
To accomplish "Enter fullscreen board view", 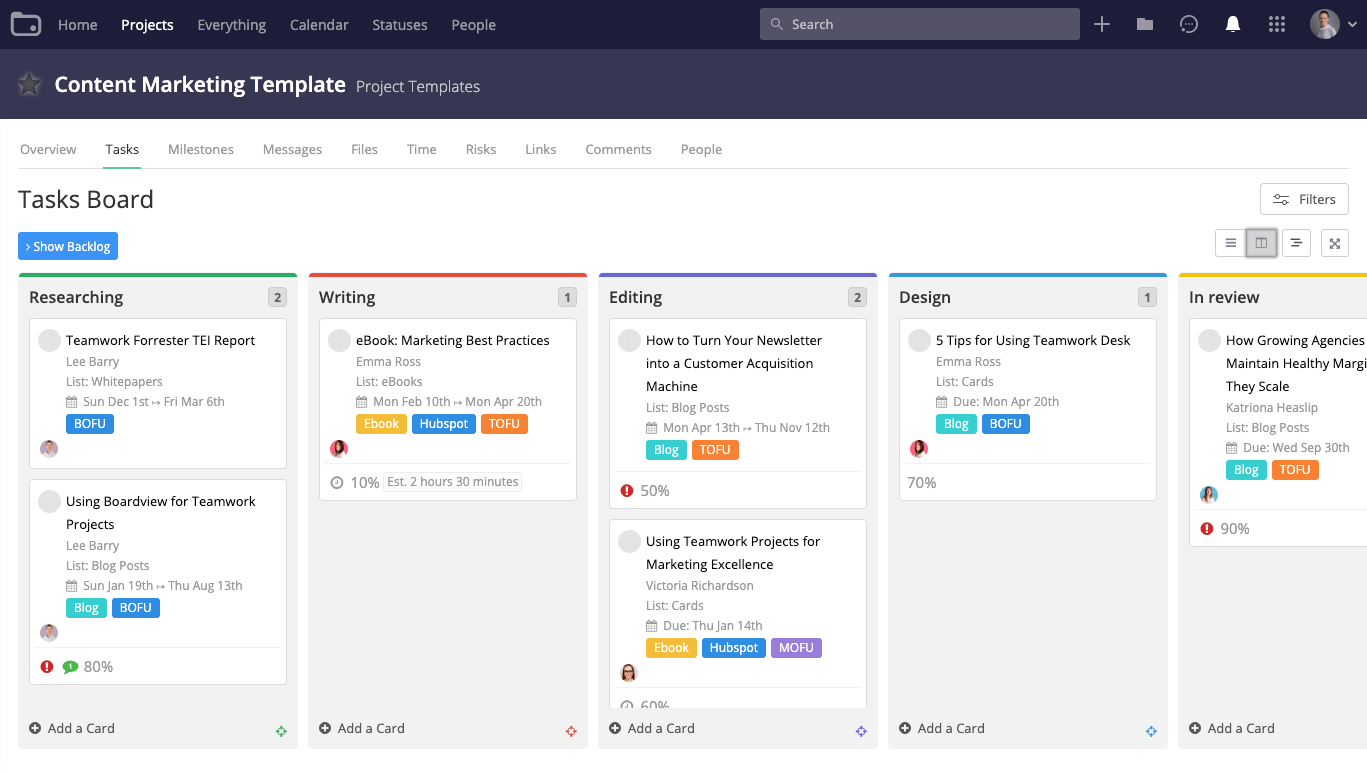I will point(1334,242).
